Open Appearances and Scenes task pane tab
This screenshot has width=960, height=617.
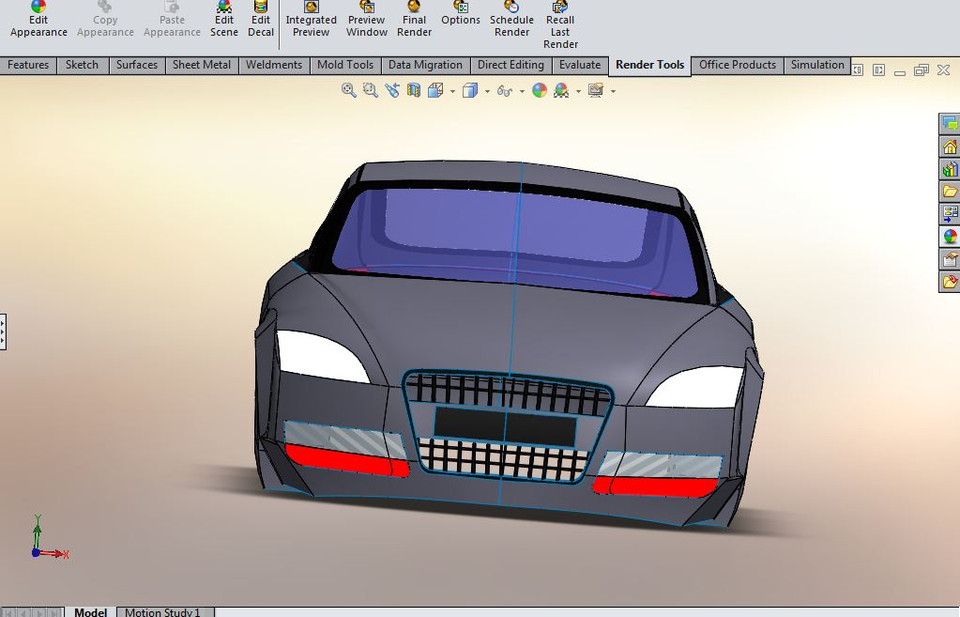click(950, 236)
